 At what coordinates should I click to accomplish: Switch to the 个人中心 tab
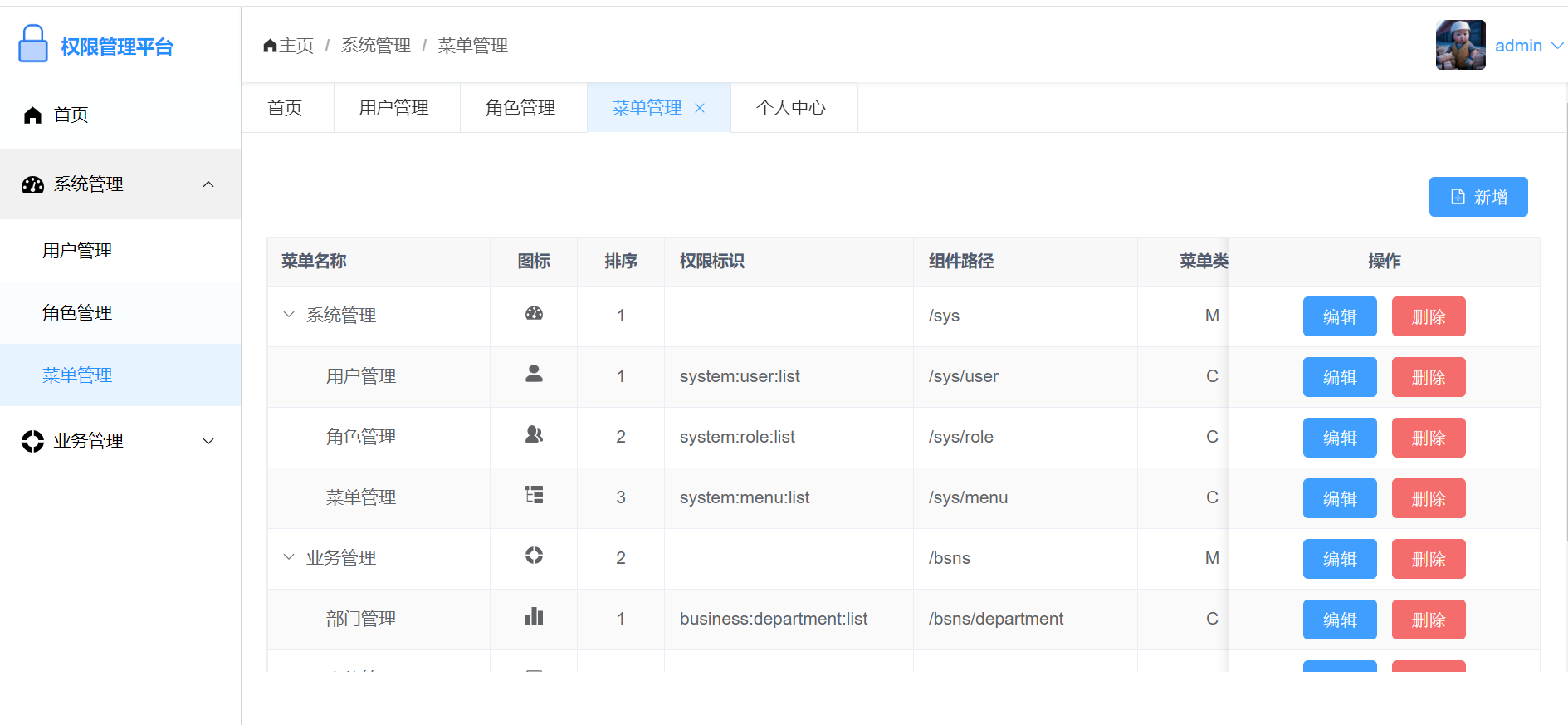click(791, 108)
